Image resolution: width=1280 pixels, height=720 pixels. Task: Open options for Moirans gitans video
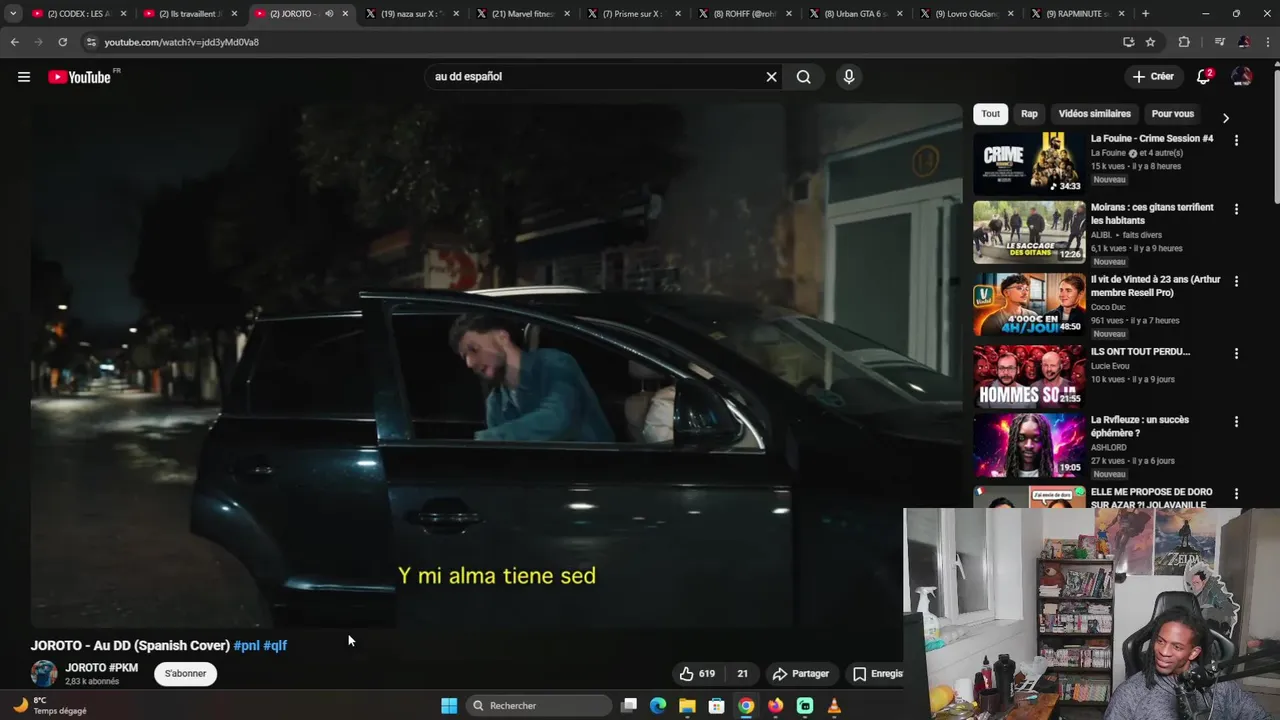point(1236,210)
